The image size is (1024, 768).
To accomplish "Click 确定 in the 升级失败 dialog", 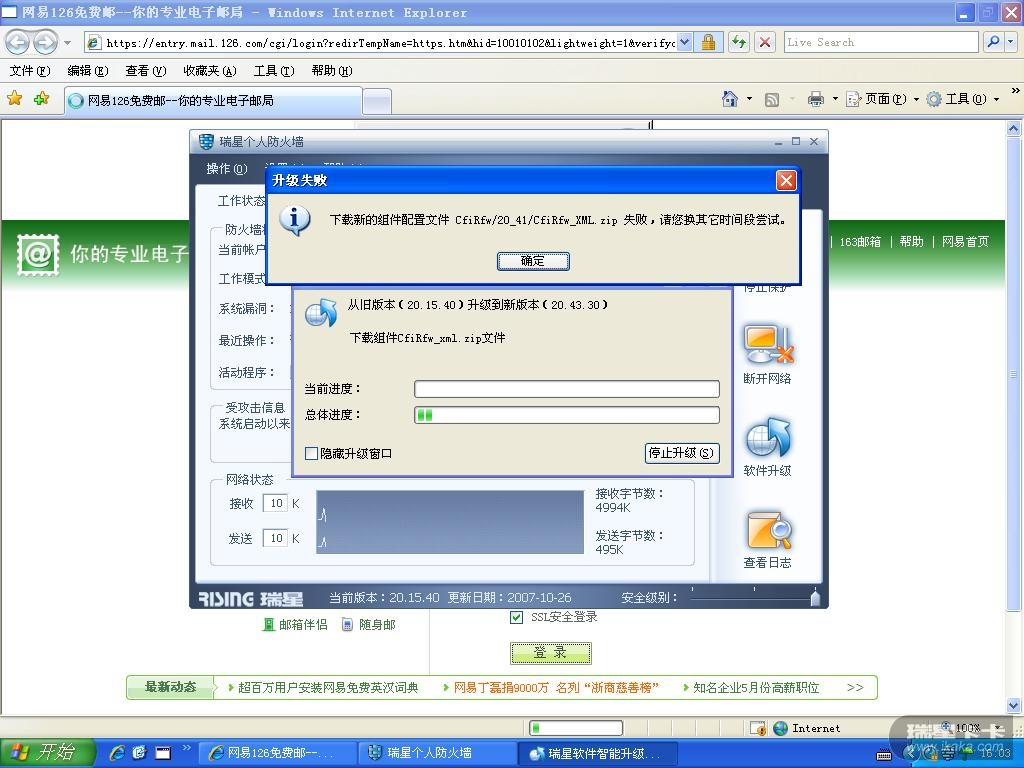I will pyautogui.click(x=533, y=261).
